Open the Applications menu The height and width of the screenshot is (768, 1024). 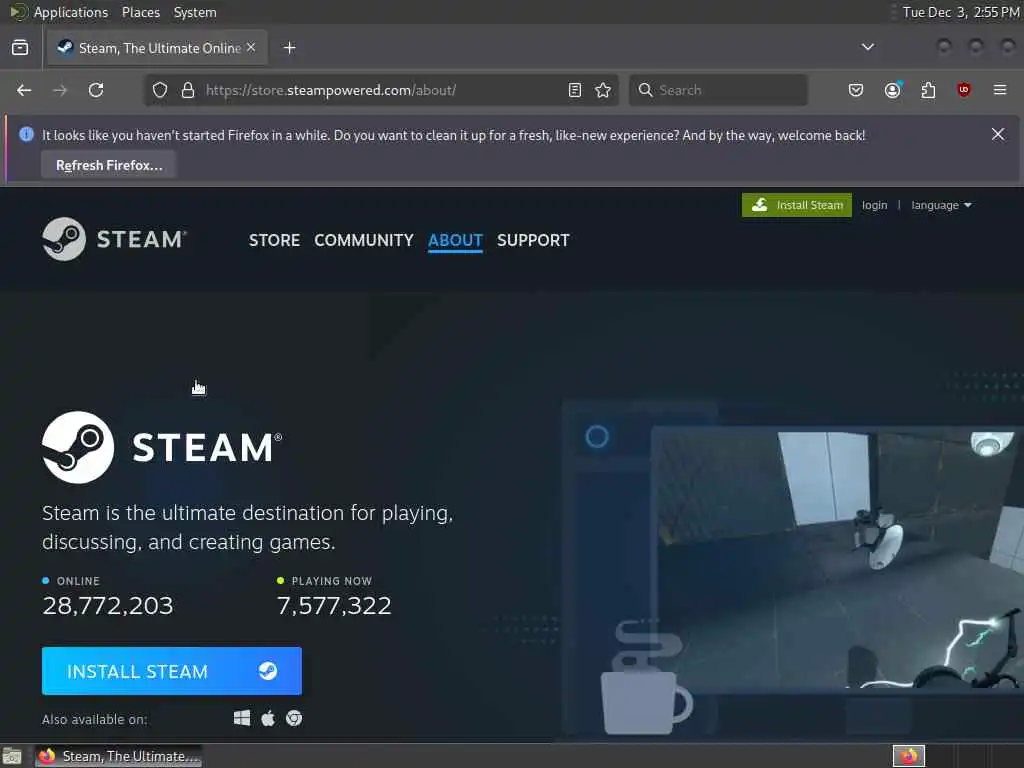tap(71, 12)
